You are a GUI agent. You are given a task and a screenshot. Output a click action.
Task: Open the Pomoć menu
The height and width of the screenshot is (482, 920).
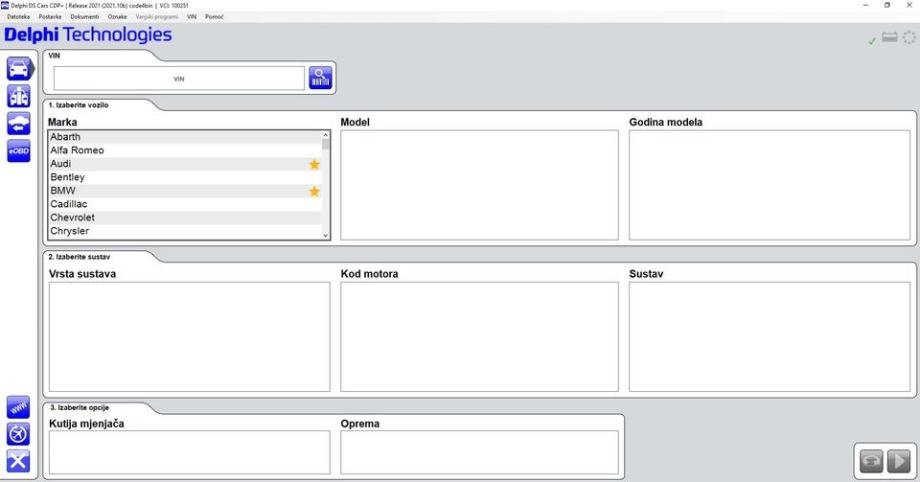tap(214, 16)
